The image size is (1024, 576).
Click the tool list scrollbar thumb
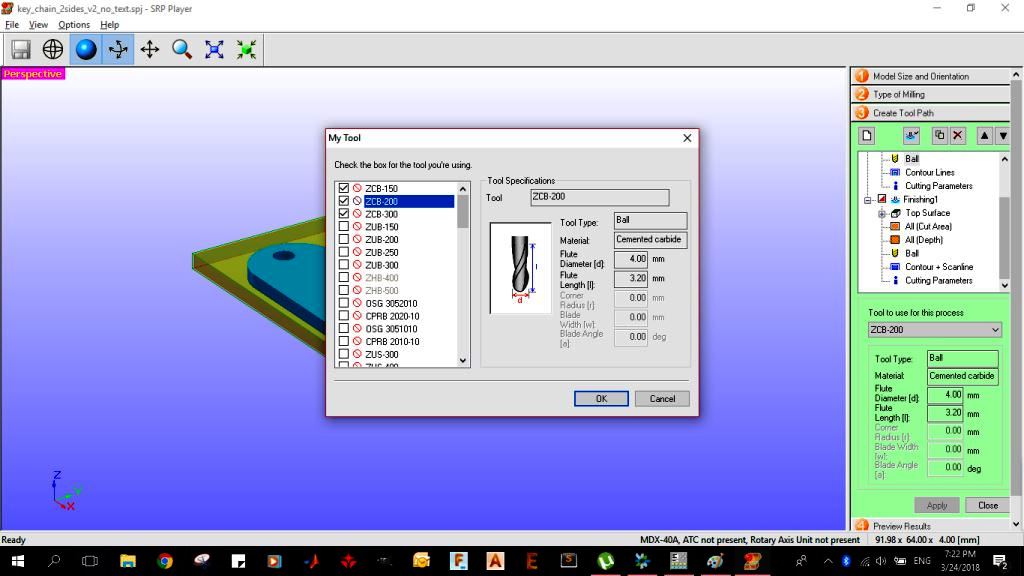463,212
